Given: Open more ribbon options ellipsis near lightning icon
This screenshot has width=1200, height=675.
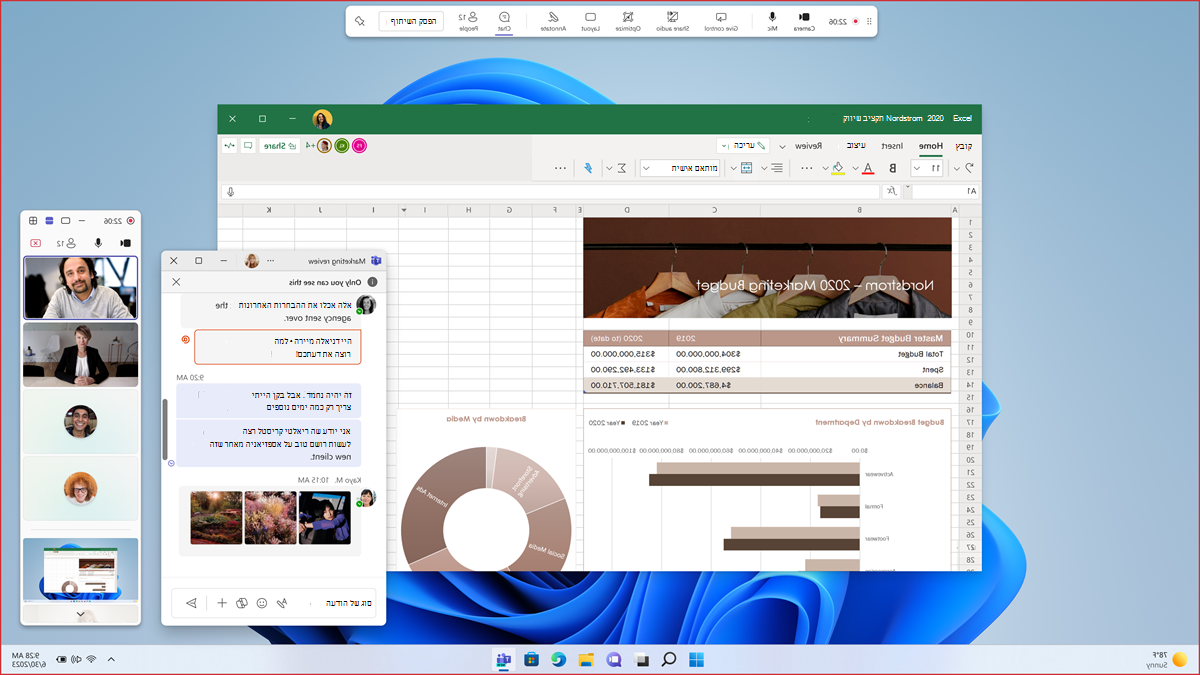Looking at the screenshot, I should (561, 168).
